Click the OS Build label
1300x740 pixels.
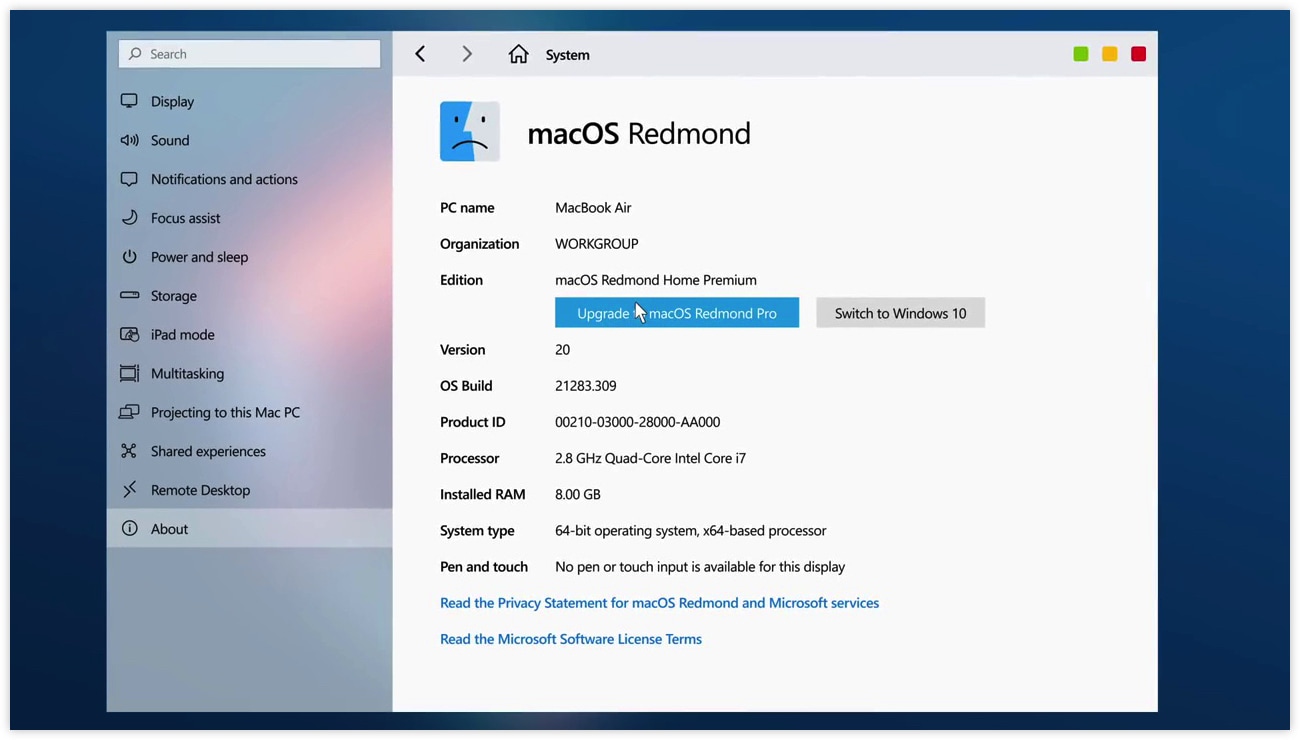(x=466, y=386)
